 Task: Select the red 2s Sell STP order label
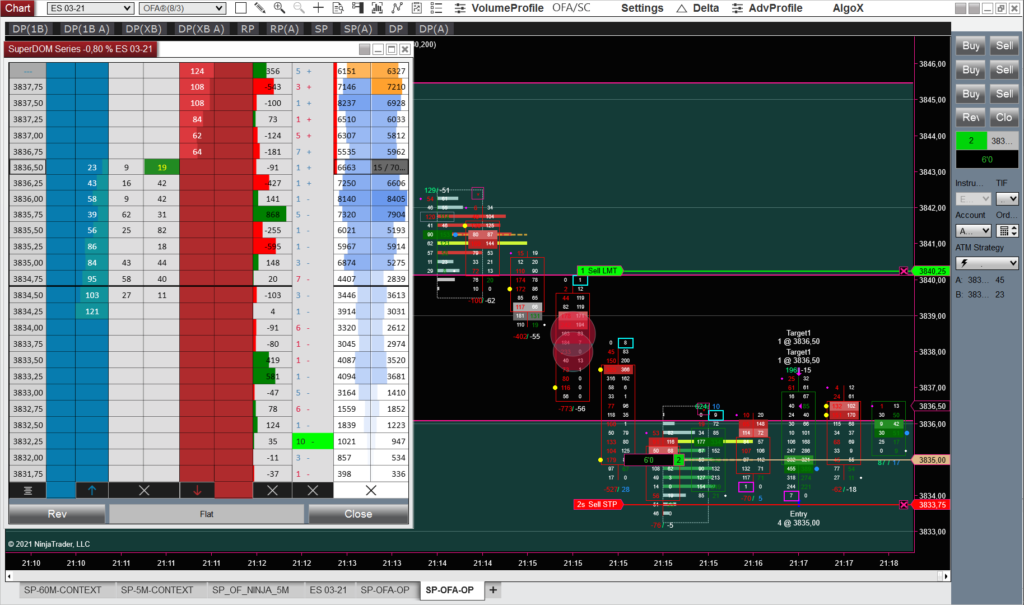tap(598, 504)
